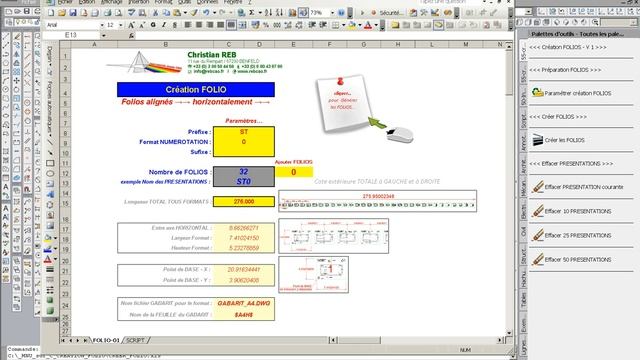Click the toolbar yellow fill color bucket
640x360 pixels.
tap(352, 25)
